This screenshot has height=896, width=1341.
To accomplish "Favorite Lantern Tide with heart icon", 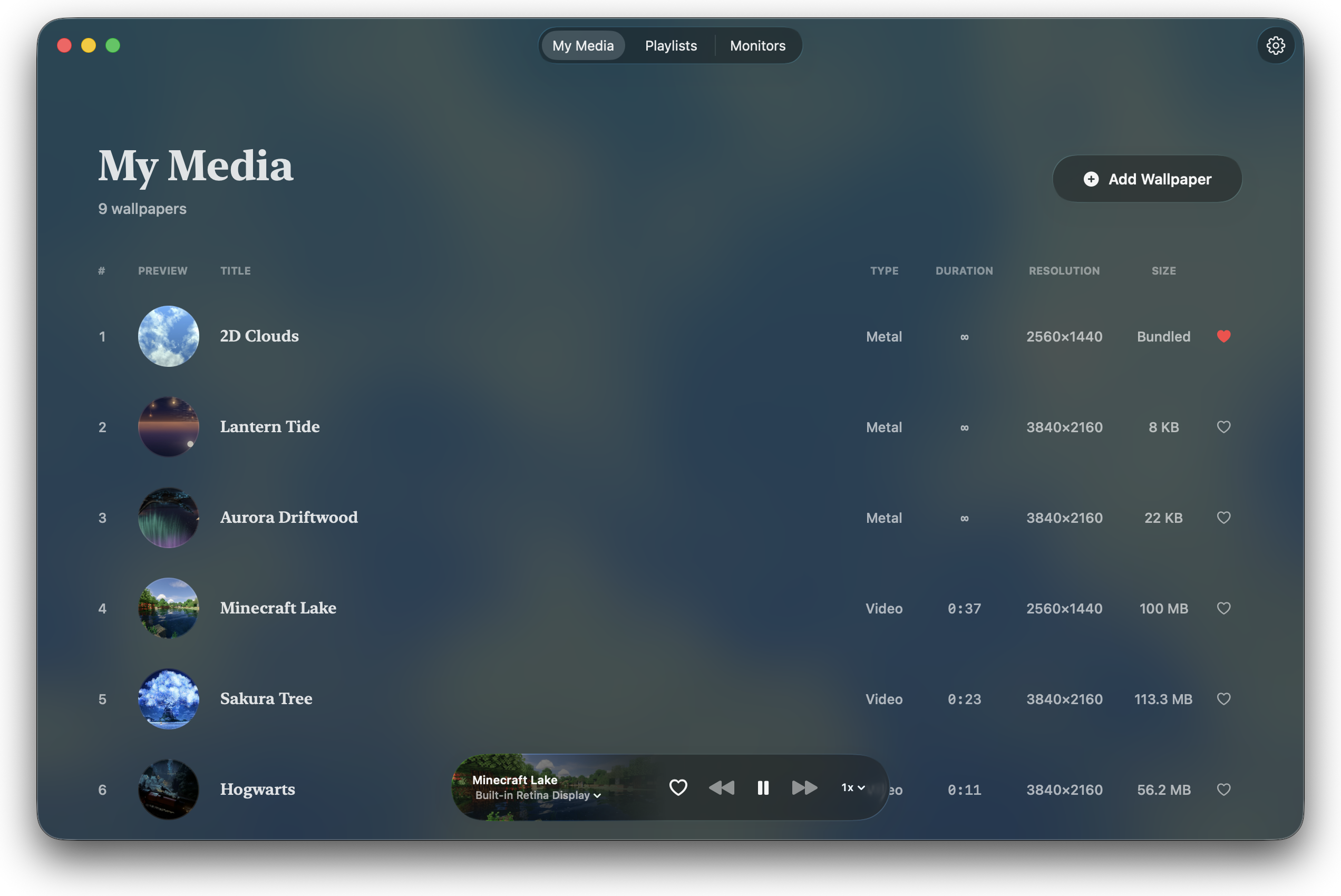I will click(1223, 427).
